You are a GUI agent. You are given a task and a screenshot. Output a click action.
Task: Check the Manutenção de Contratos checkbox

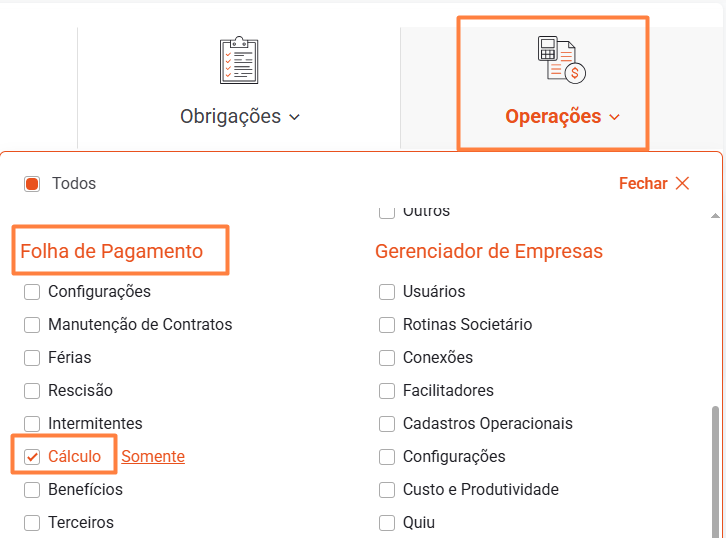pyautogui.click(x=32, y=325)
